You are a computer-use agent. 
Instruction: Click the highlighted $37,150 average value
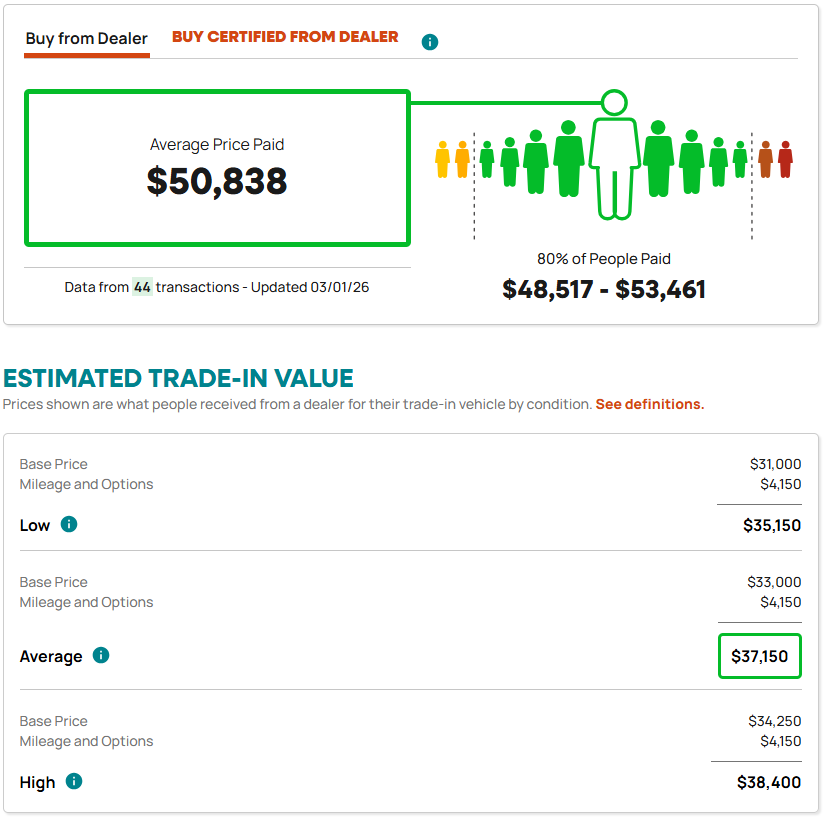tap(759, 656)
